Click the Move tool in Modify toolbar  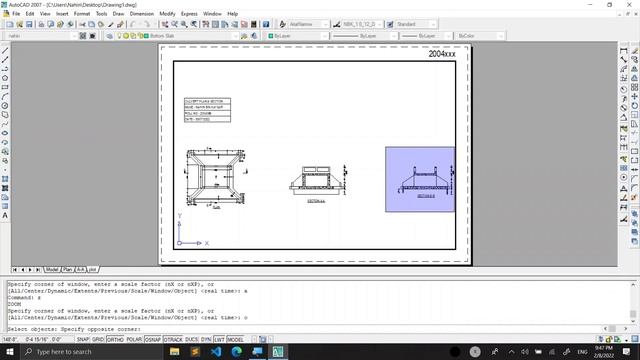[634, 96]
